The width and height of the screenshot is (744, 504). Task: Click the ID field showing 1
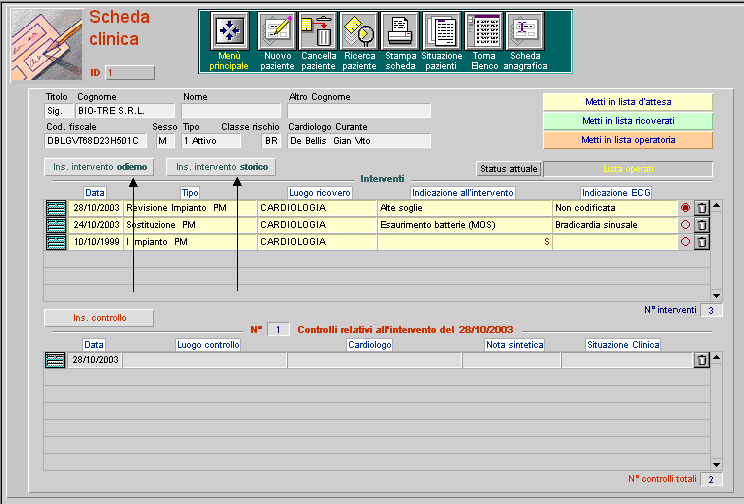pyautogui.click(x=130, y=73)
